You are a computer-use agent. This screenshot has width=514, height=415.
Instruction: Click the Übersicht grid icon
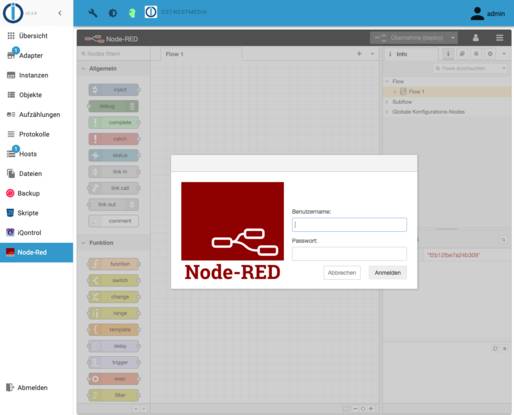(11, 36)
